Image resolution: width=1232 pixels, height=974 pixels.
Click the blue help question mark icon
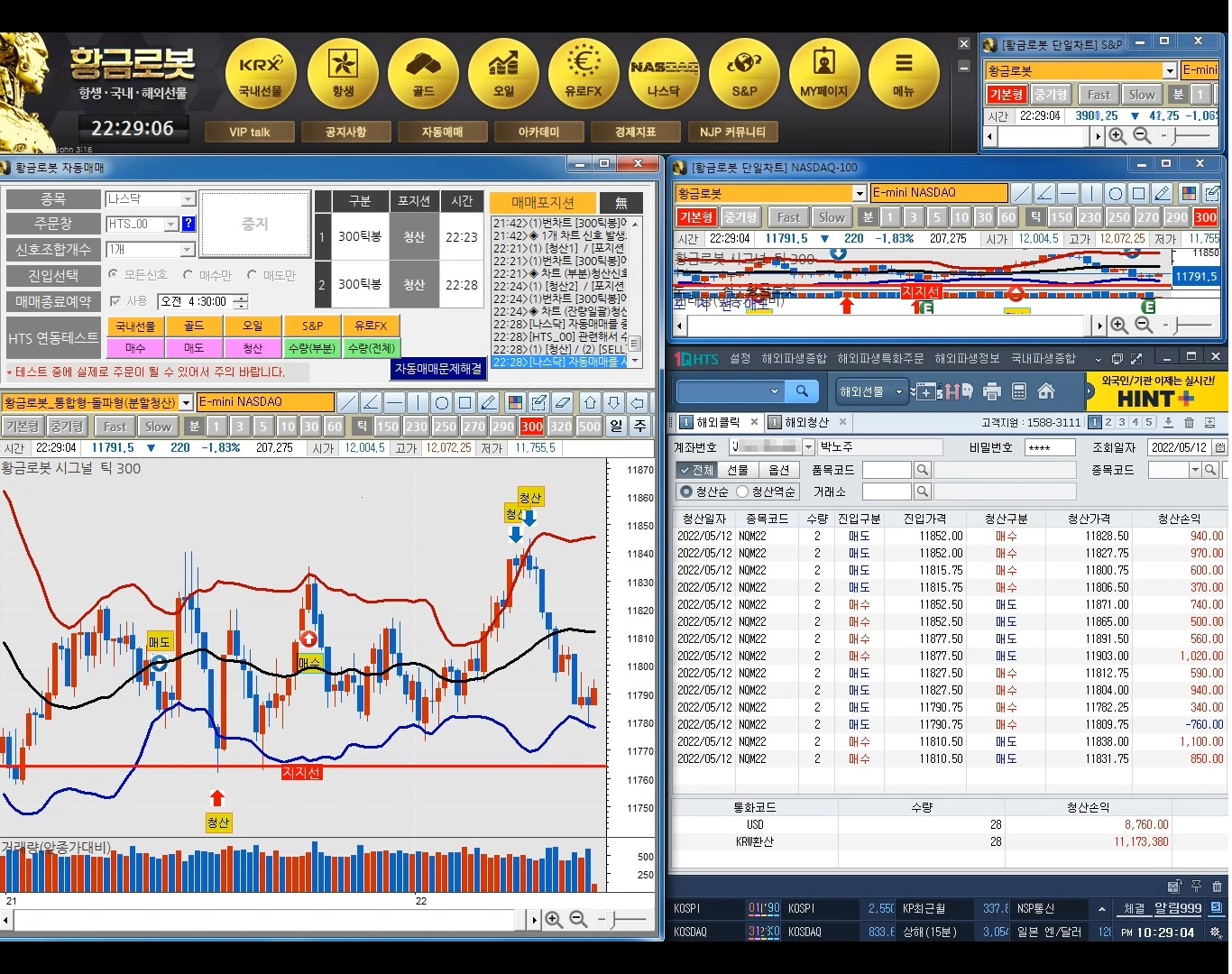(x=188, y=224)
